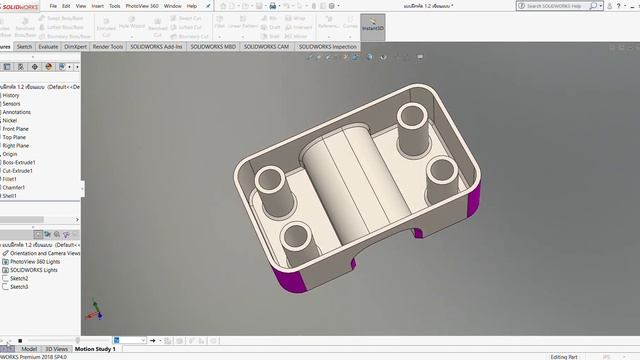Toggle the Sketch3 checkbox in motion tree

5,287
